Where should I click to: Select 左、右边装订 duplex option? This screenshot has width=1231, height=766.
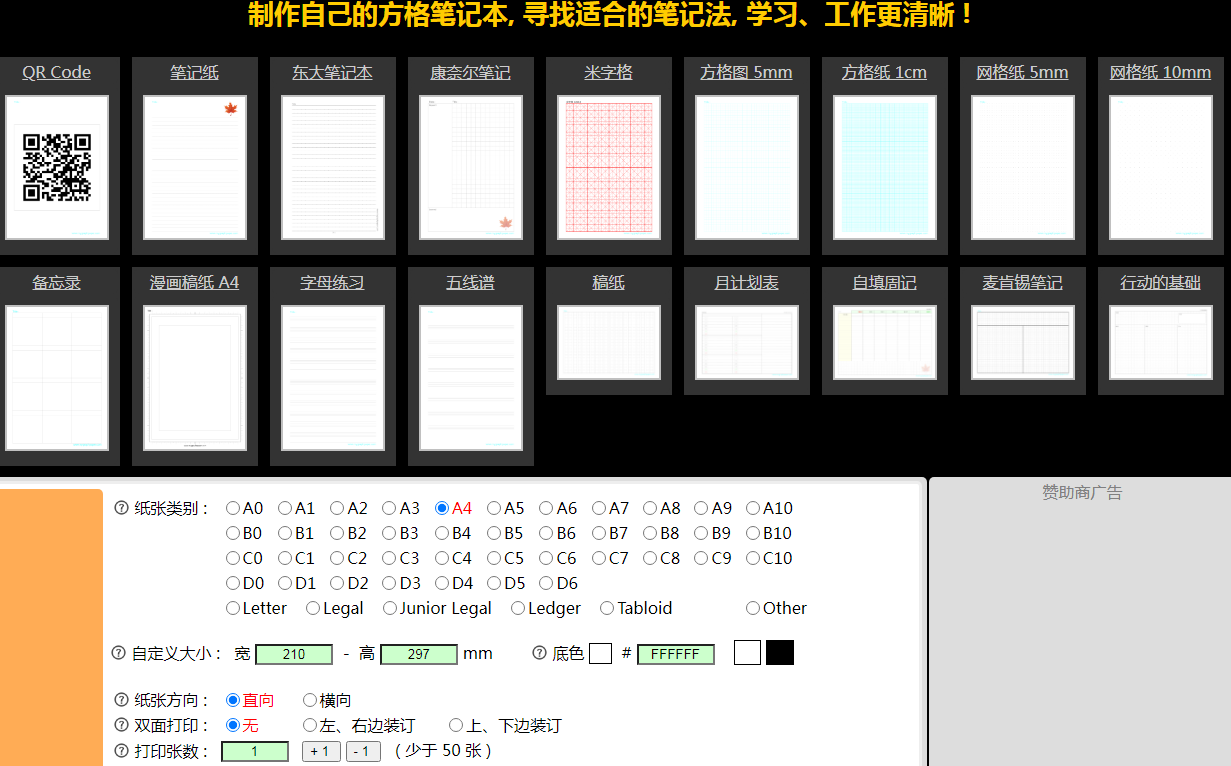pyautogui.click(x=310, y=725)
